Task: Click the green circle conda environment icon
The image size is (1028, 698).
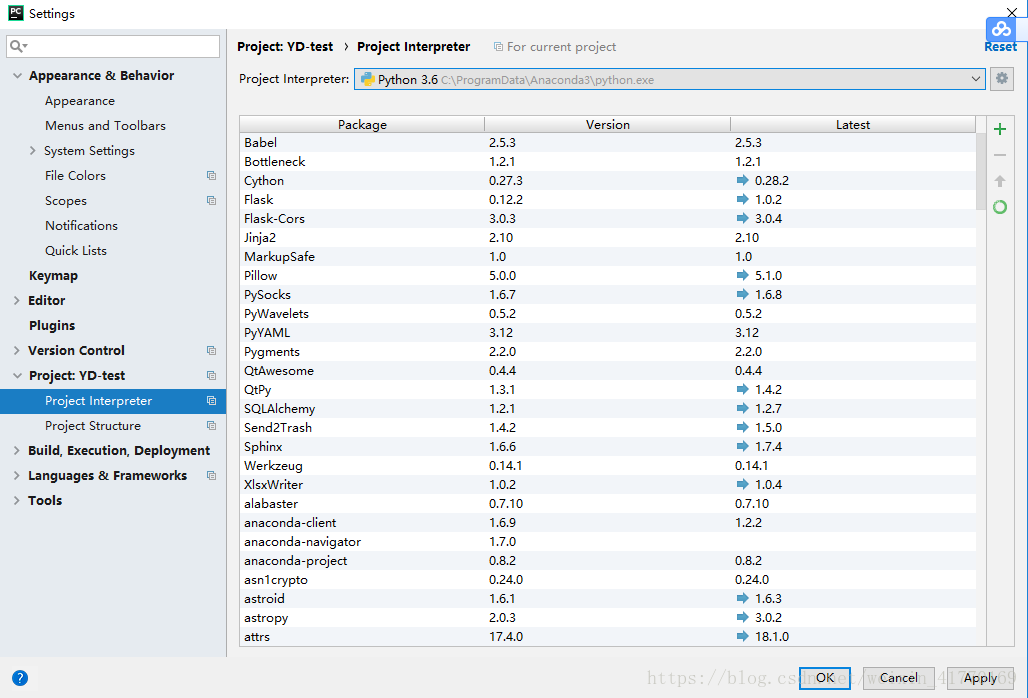Action: (x=999, y=207)
